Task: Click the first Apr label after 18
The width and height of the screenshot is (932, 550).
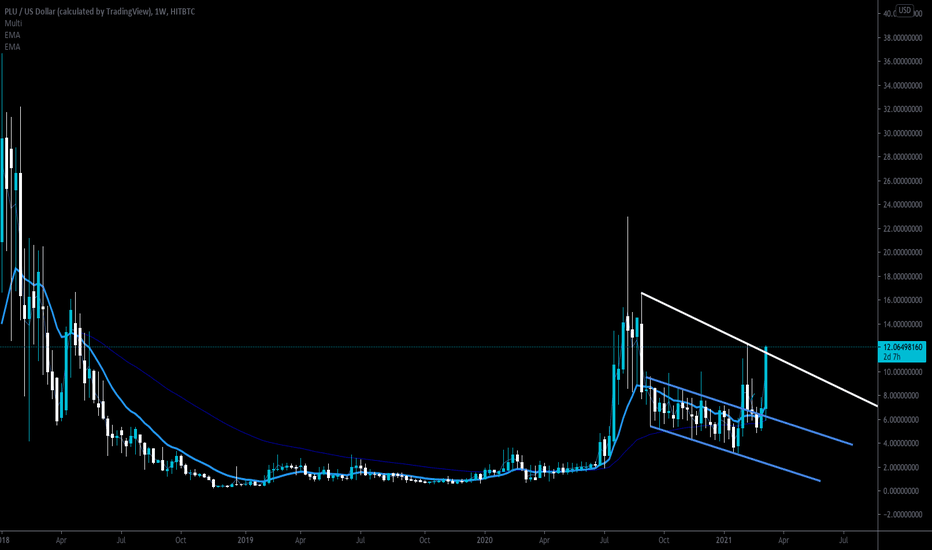Action: tap(61, 540)
